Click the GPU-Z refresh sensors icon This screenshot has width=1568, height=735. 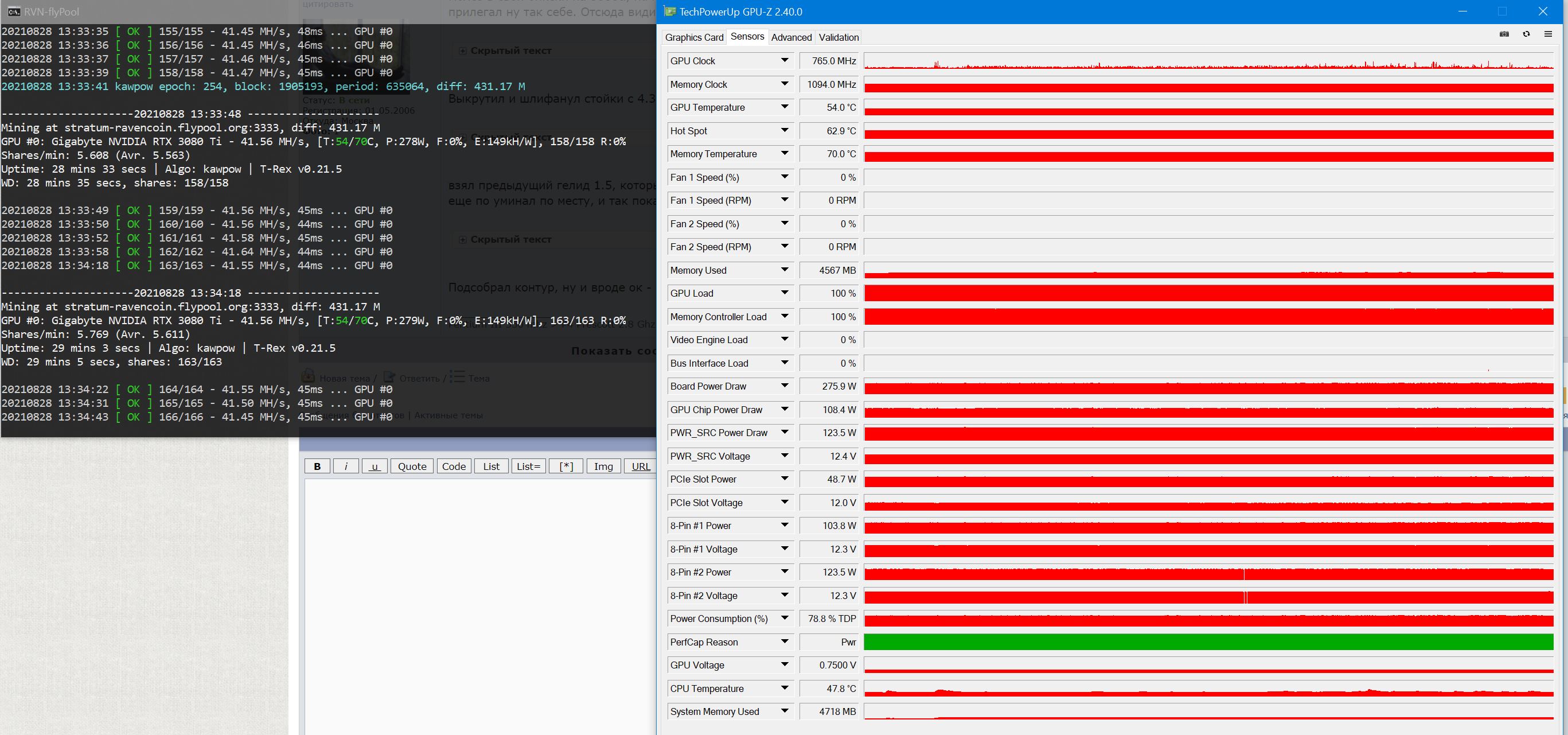tap(1526, 34)
